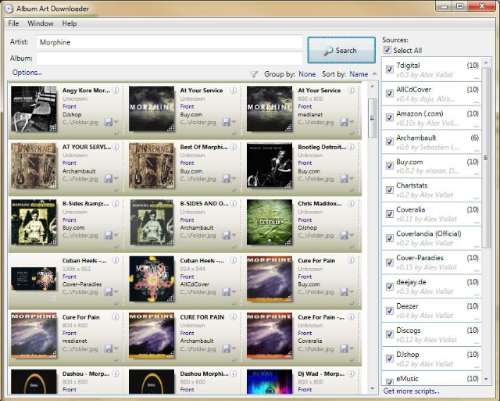Open save options arrow for Cuban Heels AllCdCover
The image size is (500, 401).
pos(234,292)
